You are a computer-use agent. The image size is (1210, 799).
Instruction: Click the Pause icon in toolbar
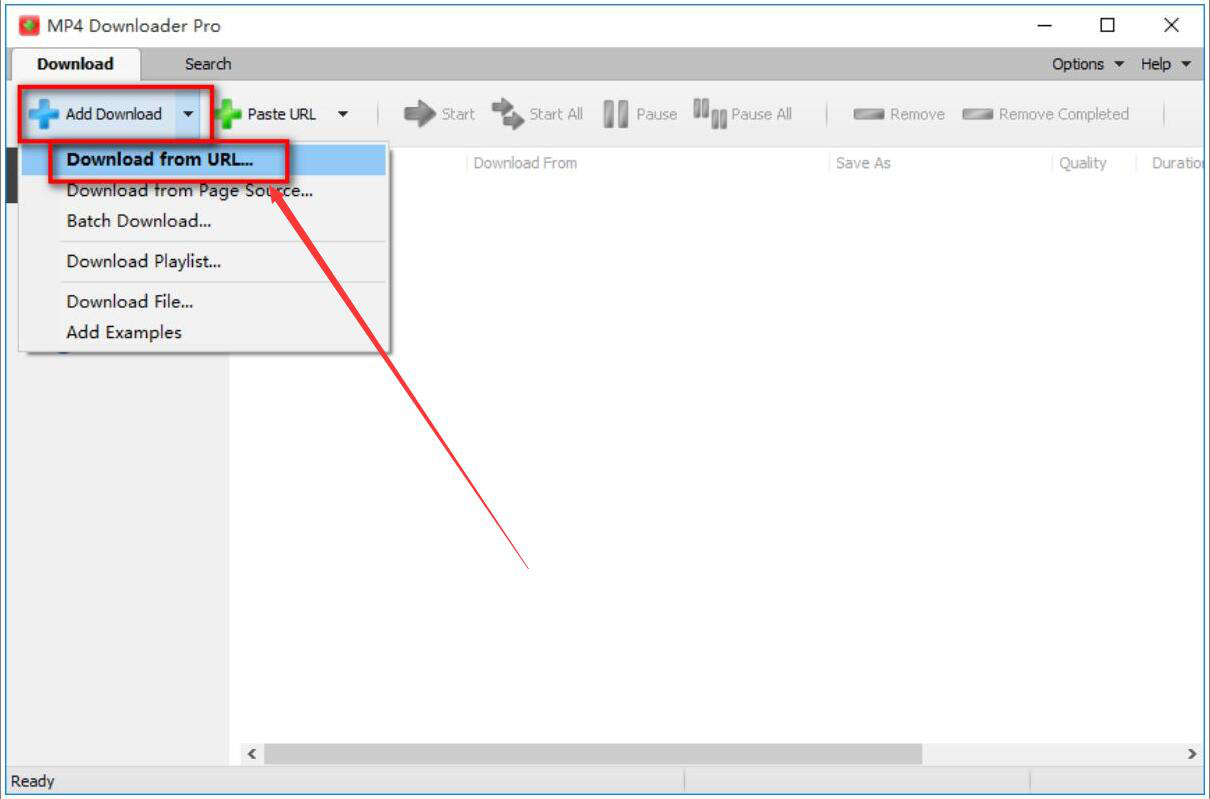click(616, 114)
